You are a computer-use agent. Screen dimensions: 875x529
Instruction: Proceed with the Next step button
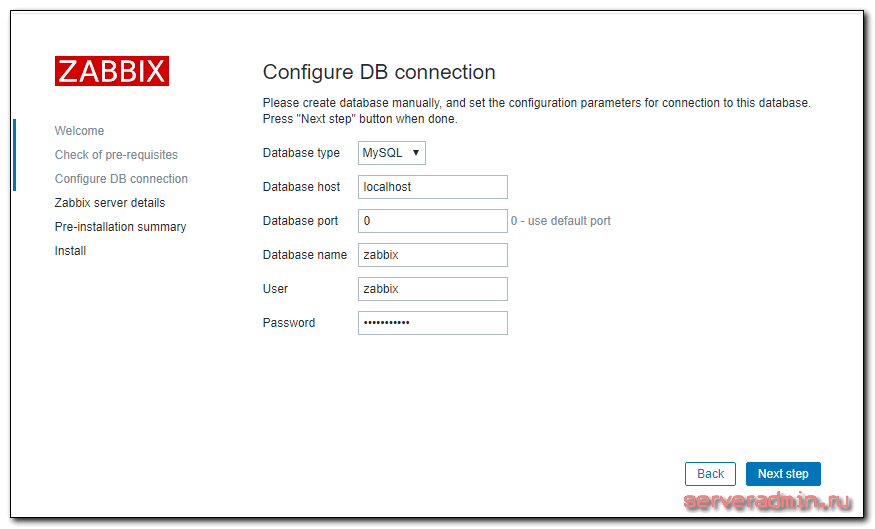coord(783,474)
